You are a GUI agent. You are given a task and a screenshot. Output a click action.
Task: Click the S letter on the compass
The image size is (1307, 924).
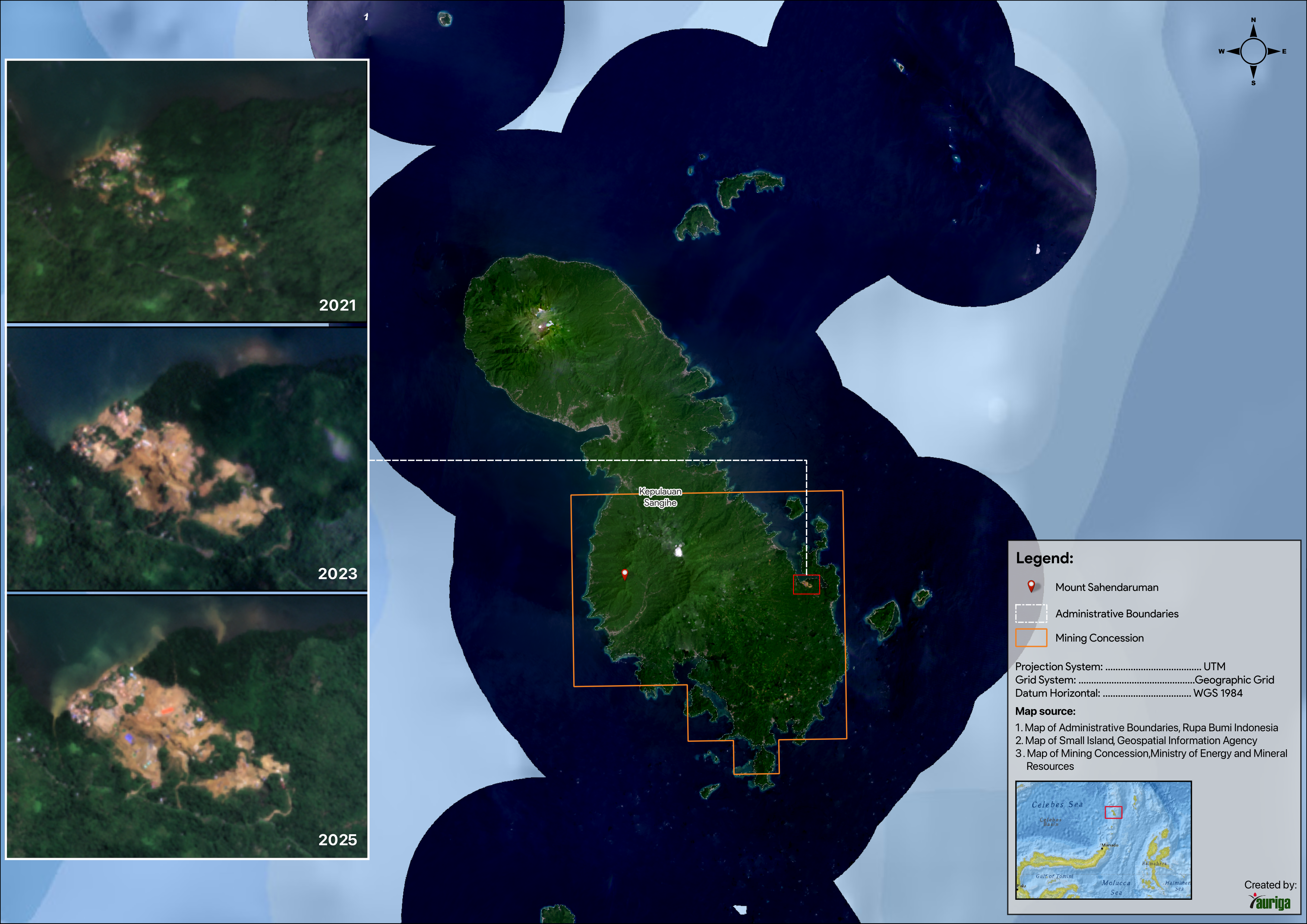1253,83
